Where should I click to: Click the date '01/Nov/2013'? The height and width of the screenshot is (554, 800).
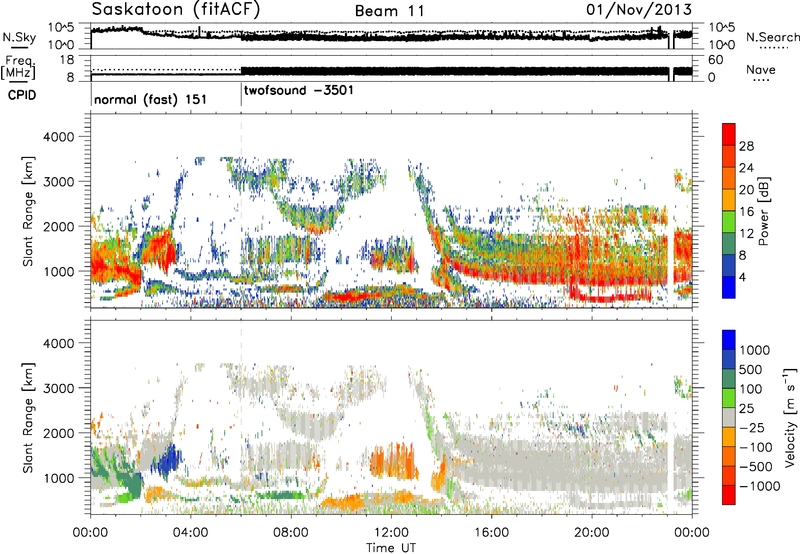(639, 10)
